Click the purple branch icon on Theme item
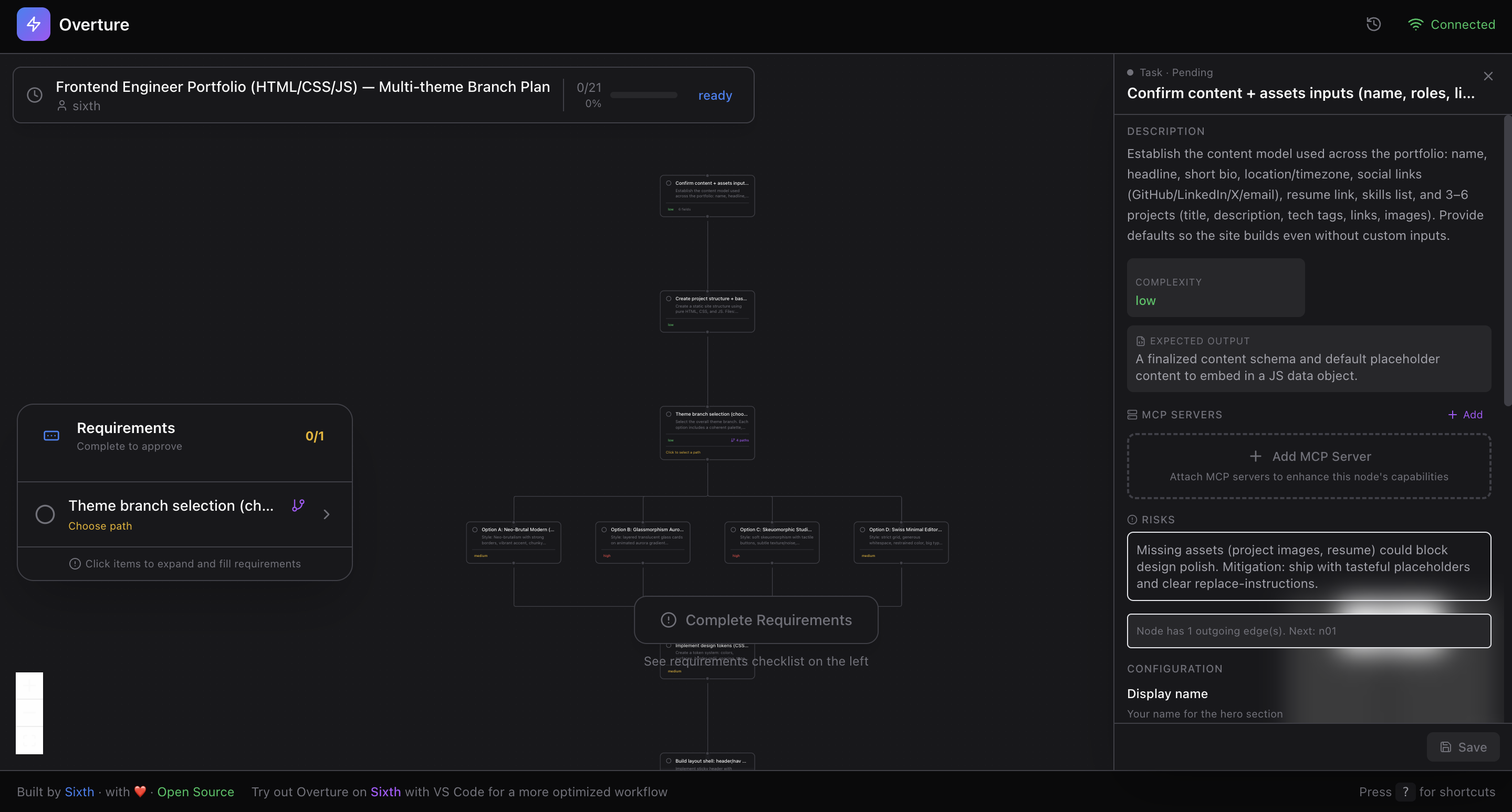1512x812 pixels. 298,505
